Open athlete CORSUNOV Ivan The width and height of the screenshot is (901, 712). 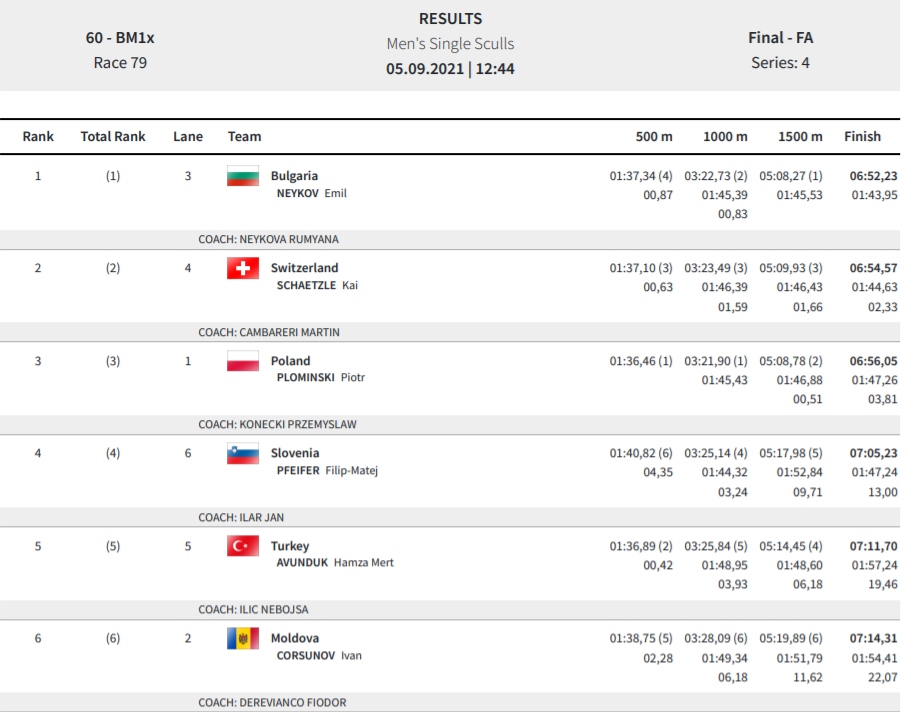pyautogui.click(x=319, y=656)
